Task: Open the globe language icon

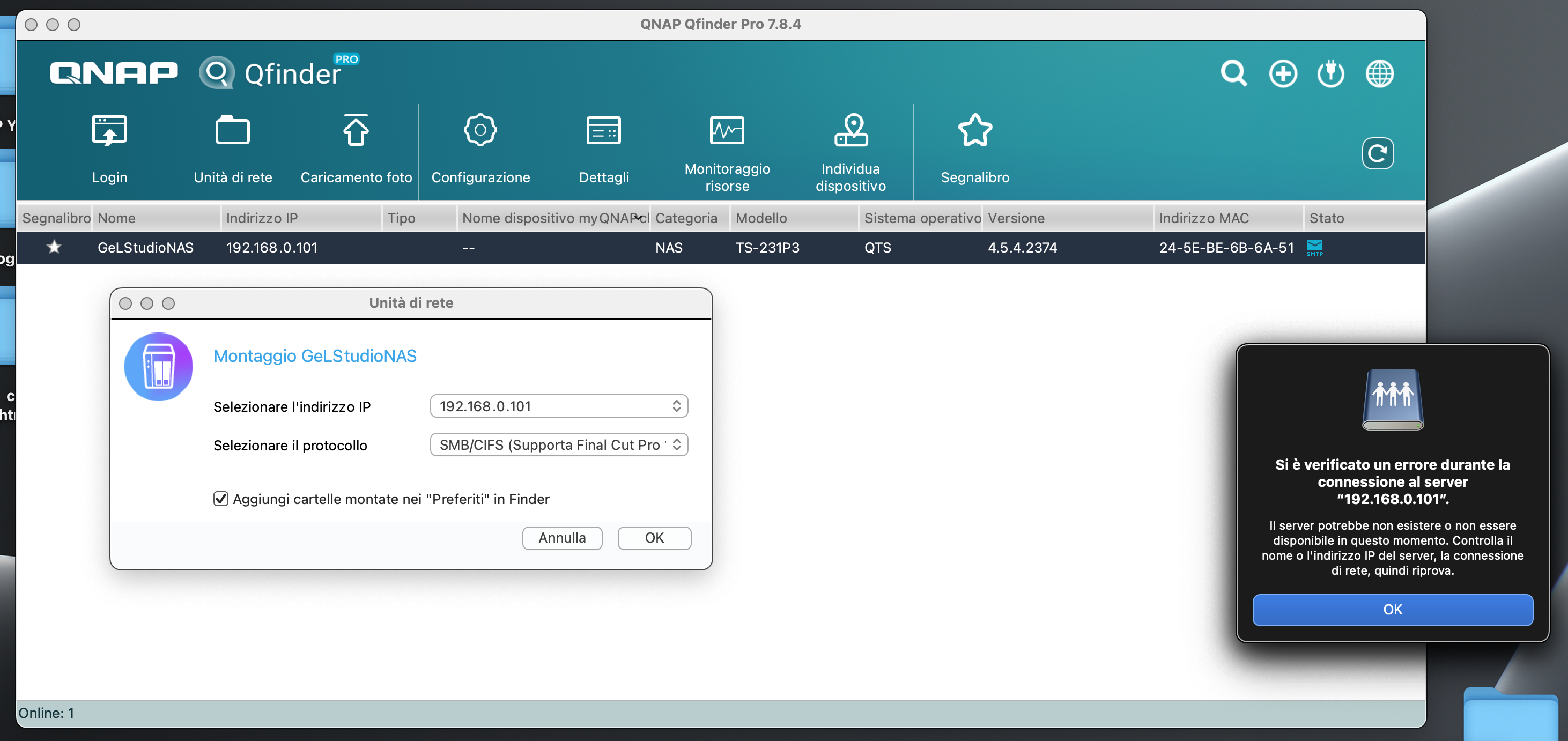Action: 1379,73
